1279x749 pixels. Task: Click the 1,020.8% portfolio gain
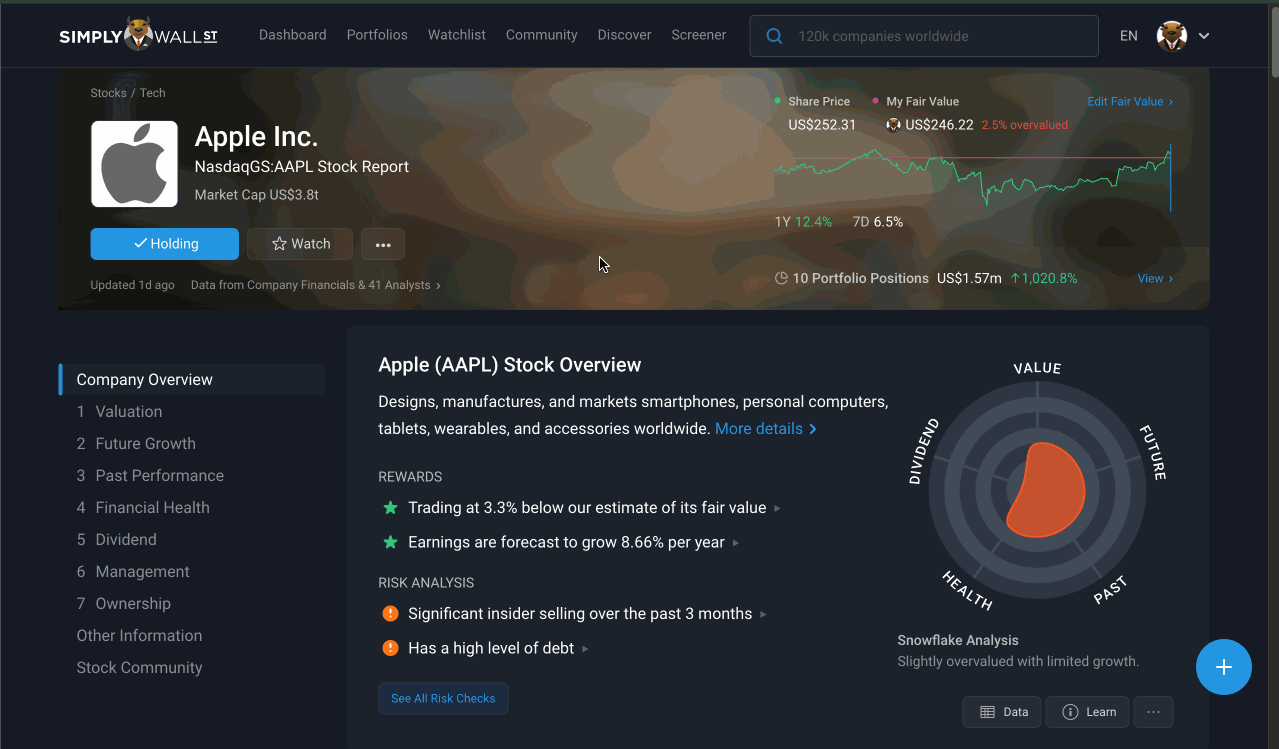click(x=1044, y=279)
